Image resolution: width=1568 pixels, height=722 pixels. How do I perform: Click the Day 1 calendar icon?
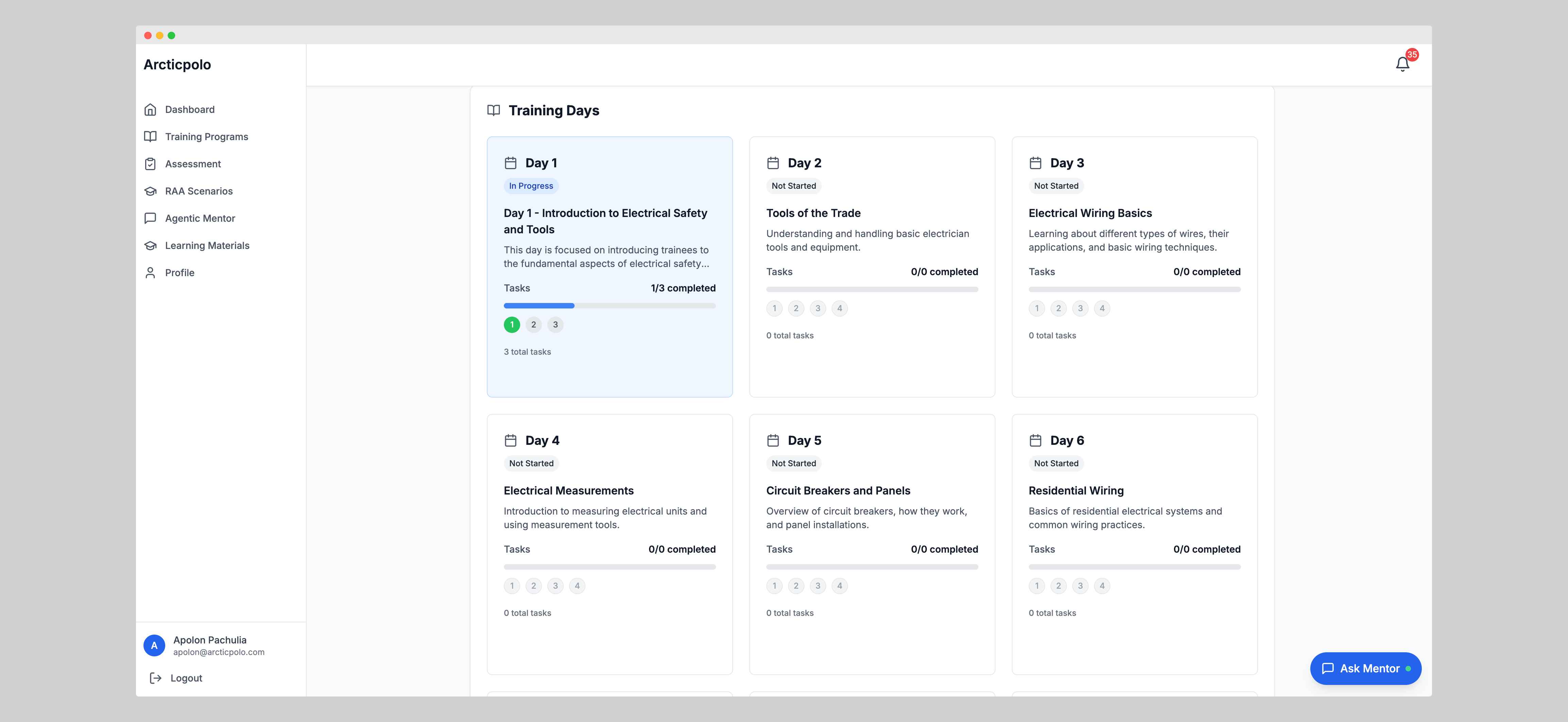pos(511,163)
